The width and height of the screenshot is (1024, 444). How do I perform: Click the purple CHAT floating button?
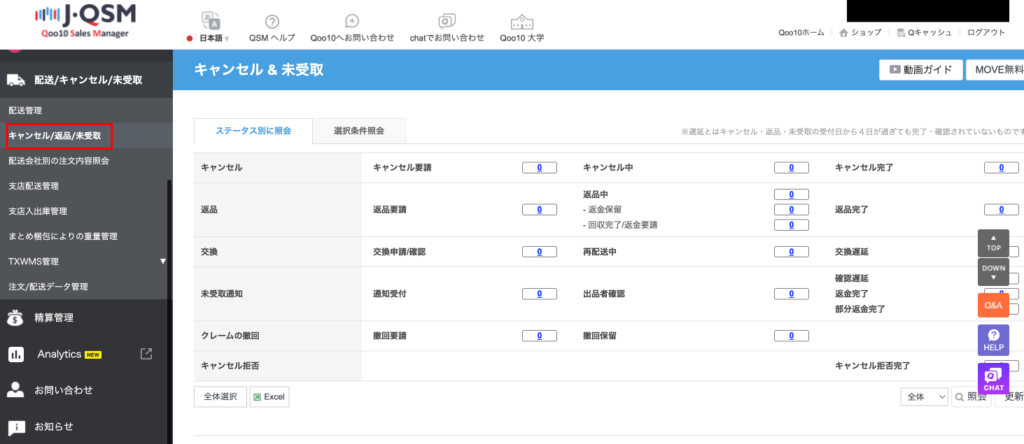993,379
